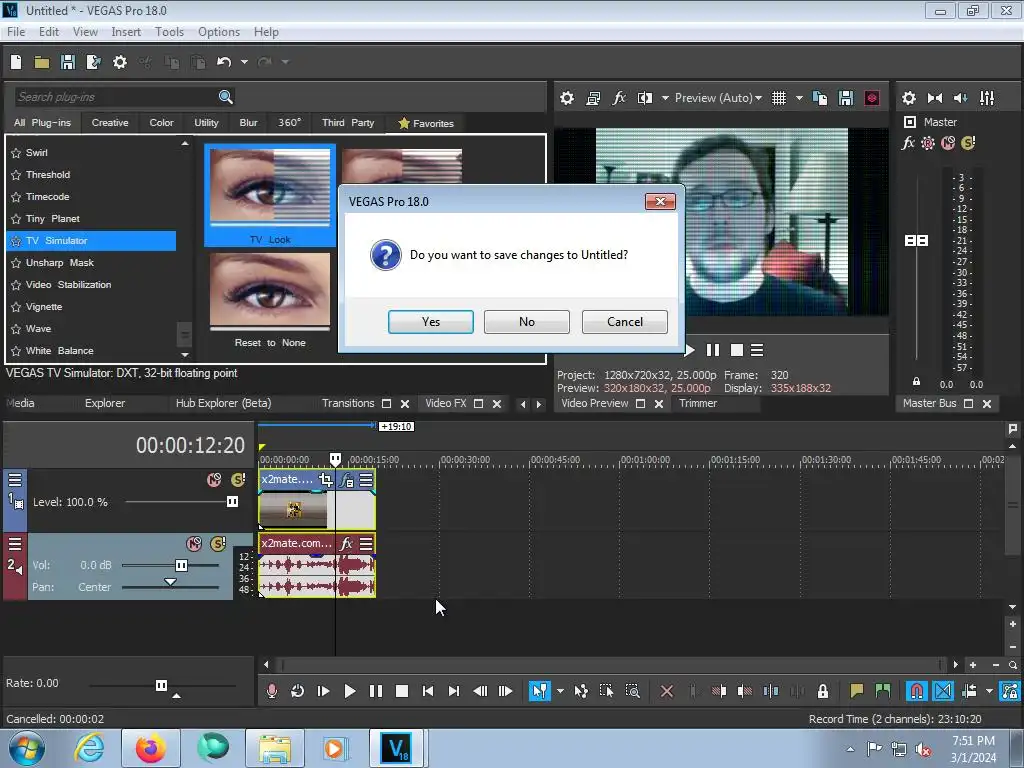Image resolution: width=1024 pixels, height=768 pixels.
Task: Open the Preview (Auto) quality dropdown
Action: tap(718, 98)
